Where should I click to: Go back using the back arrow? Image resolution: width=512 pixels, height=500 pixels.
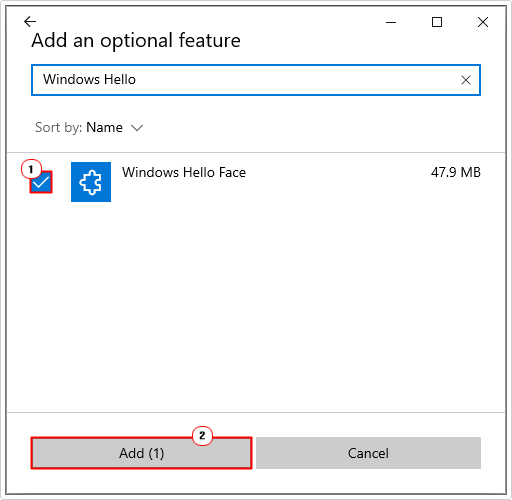[x=30, y=22]
